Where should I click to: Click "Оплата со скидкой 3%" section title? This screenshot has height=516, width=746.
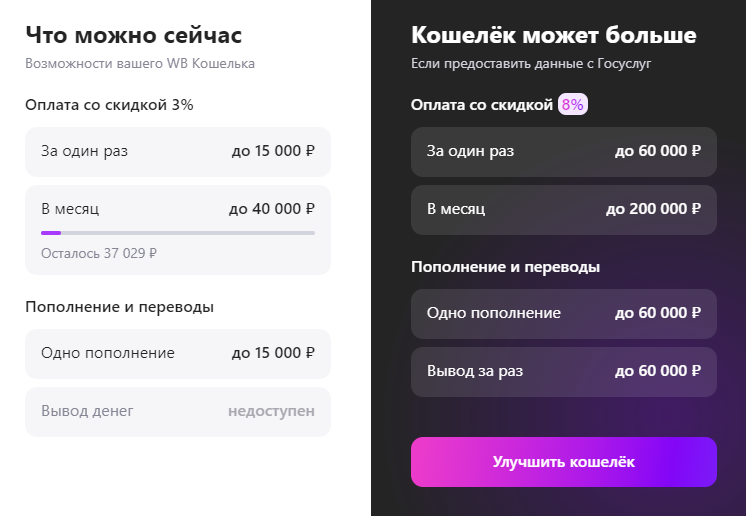tap(109, 104)
